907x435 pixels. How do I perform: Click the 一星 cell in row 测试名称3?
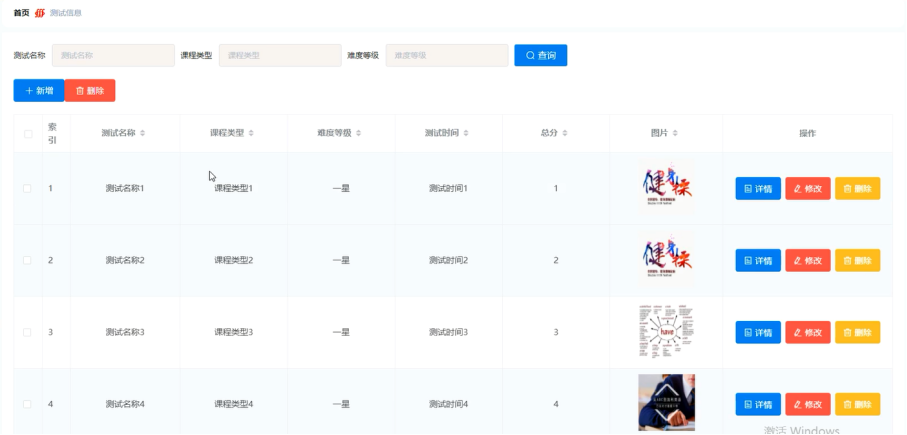pos(341,332)
